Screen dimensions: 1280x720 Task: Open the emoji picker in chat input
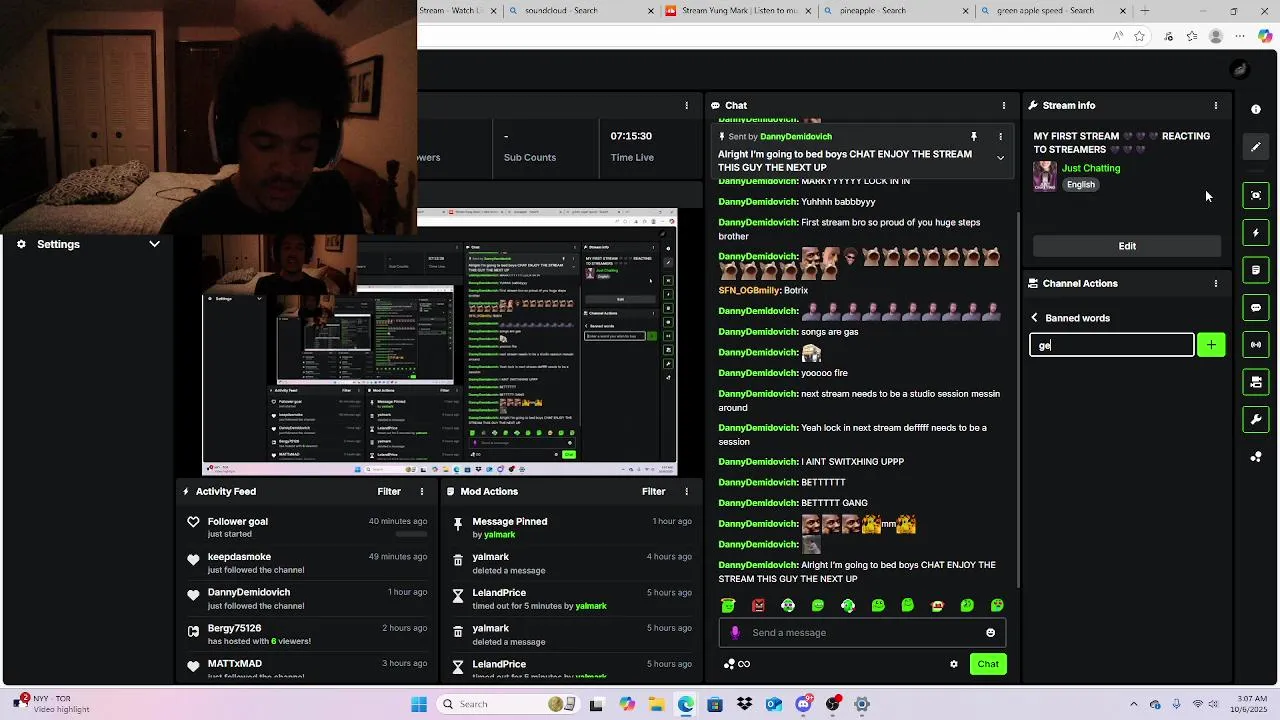pos(991,633)
